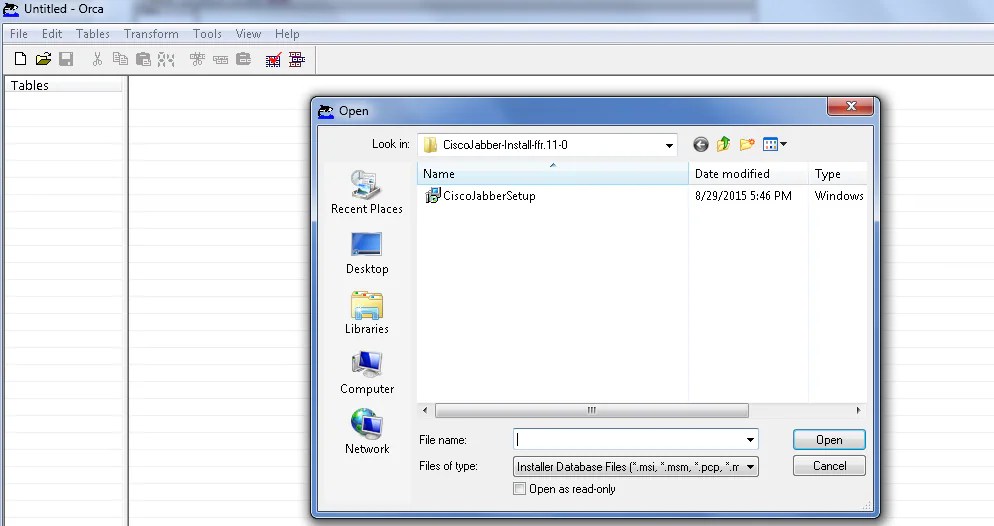994x526 pixels.
Task: Click the Tables pane header
Action: tap(63, 86)
